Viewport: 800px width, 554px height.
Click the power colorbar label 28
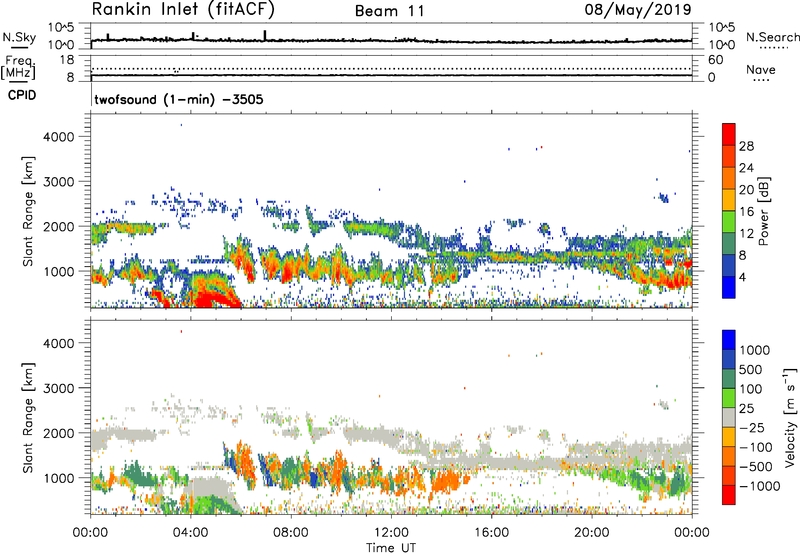point(746,146)
